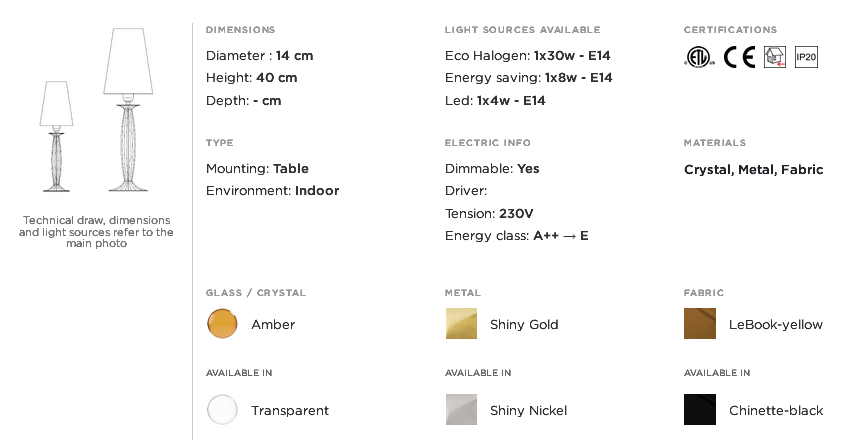Pick the Chinette-black fabric swatch
Viewport: 846px width, 440px height.
[x=700, y=410]
